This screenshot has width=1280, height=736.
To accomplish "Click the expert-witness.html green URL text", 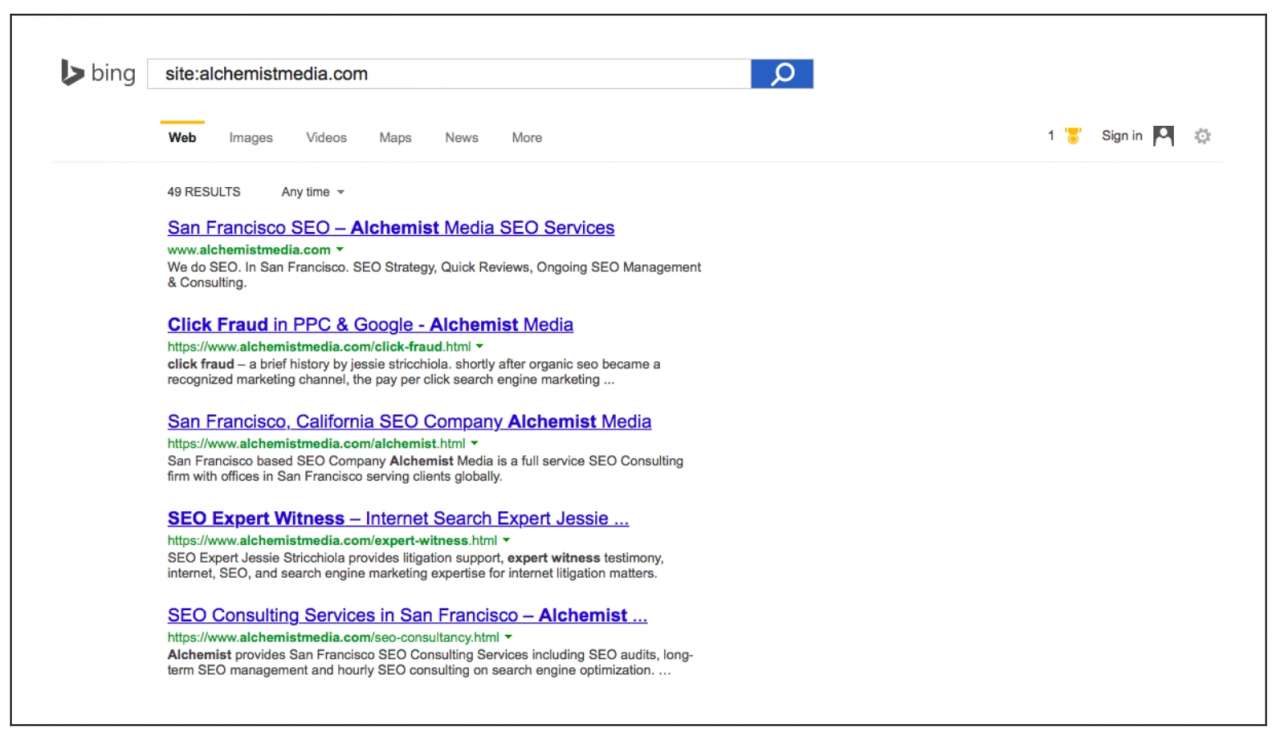I will click(x=332, y=541).
